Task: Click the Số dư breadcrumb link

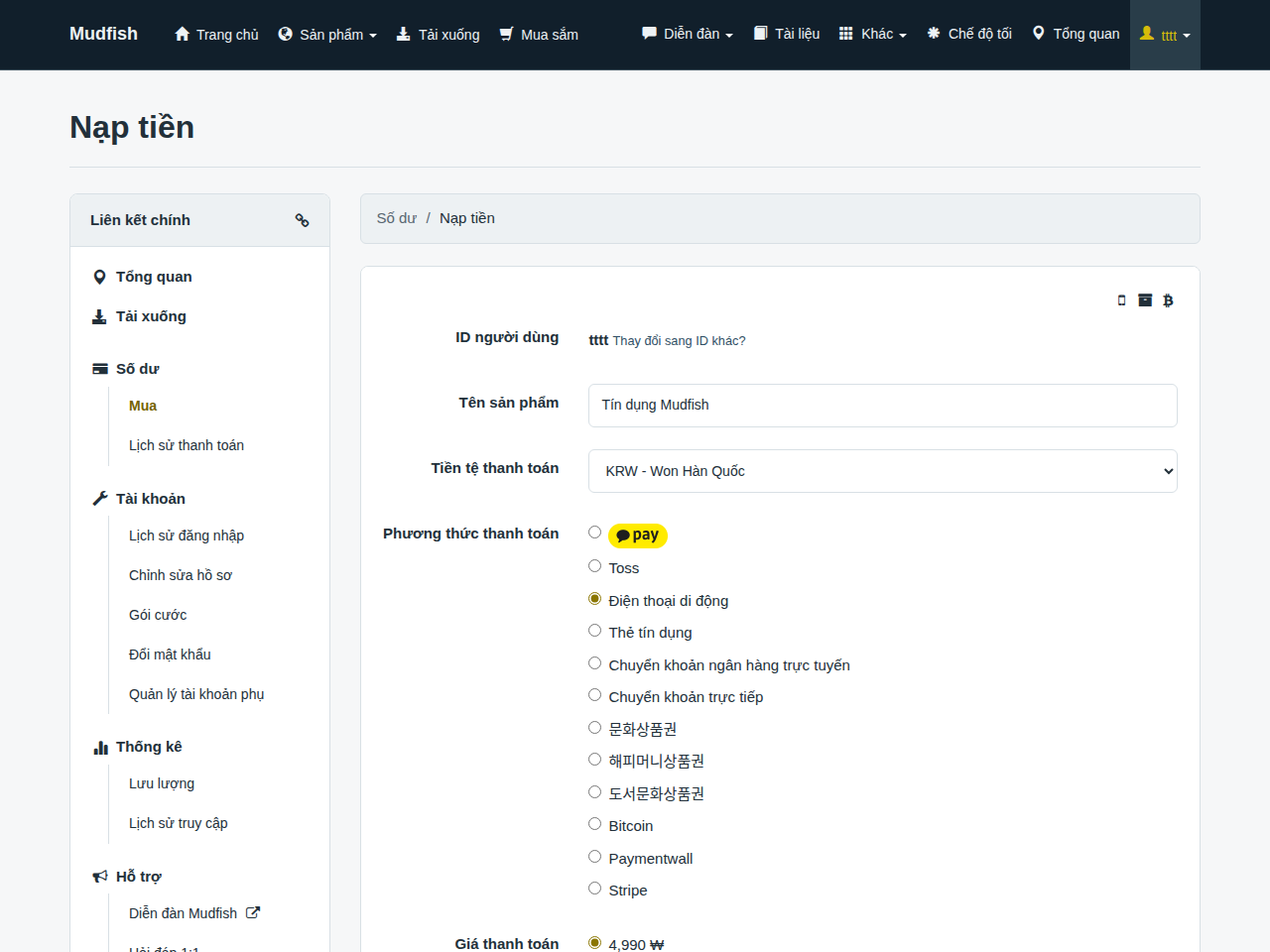Action: (x=397, y=218)
